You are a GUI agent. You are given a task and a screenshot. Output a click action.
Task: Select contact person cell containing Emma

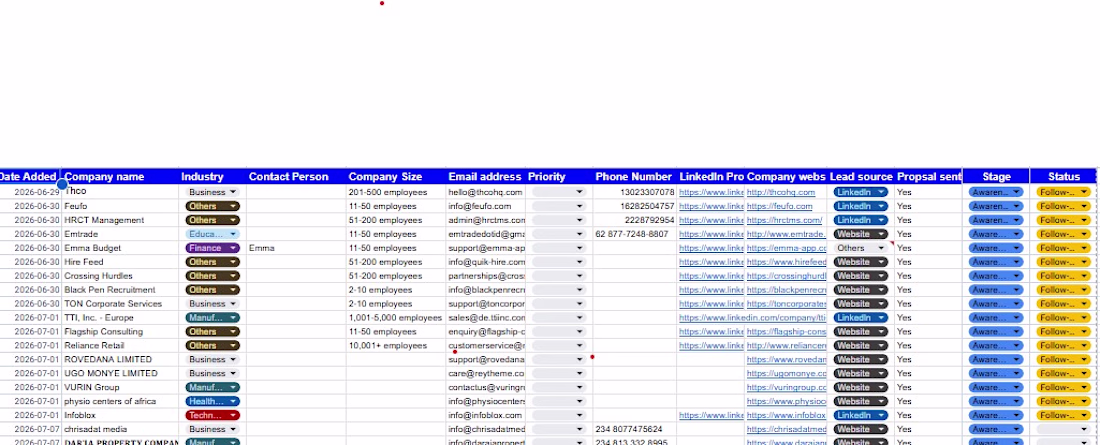[296, 248]
